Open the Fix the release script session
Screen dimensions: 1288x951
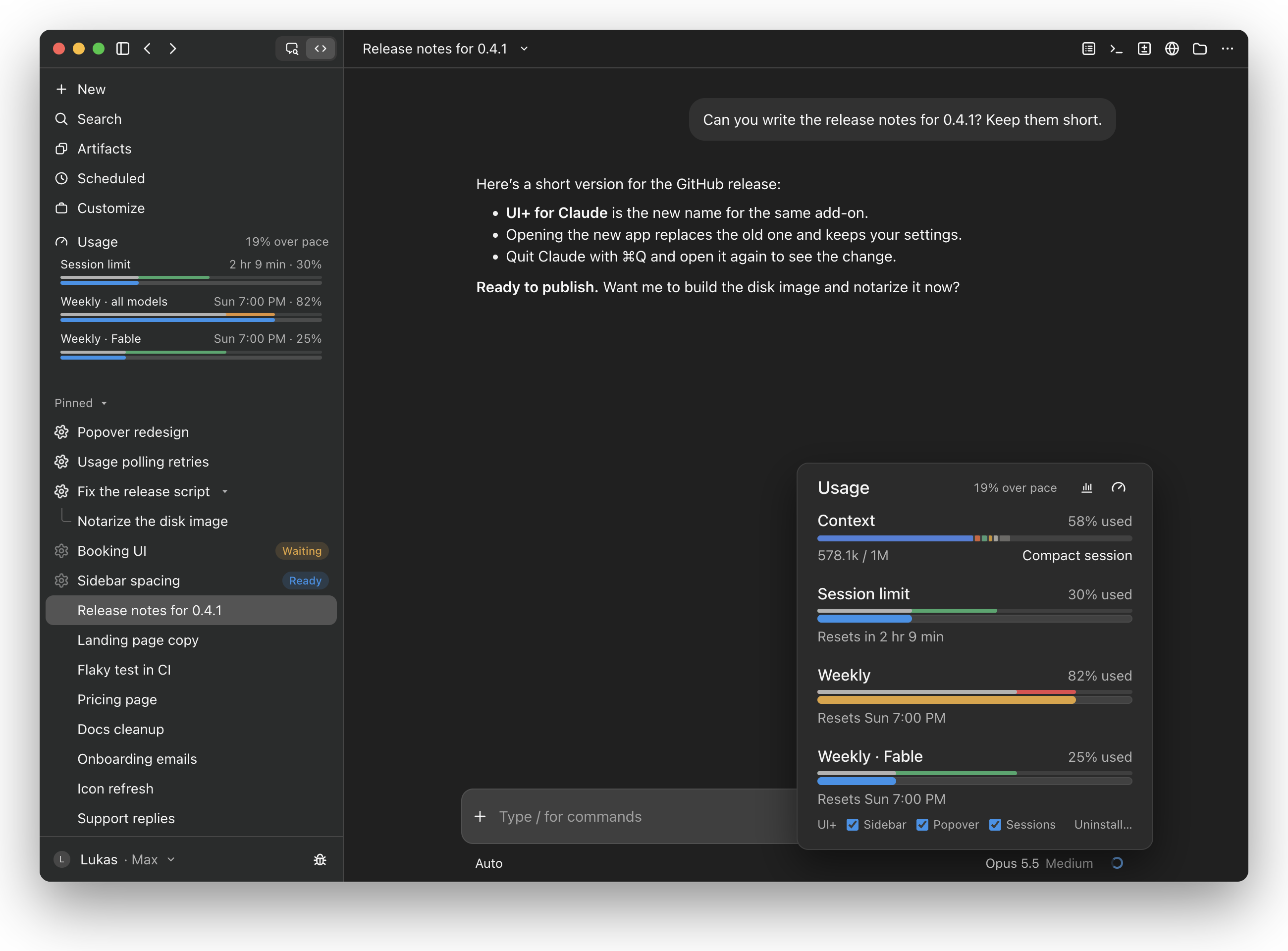tap(191, 491)
